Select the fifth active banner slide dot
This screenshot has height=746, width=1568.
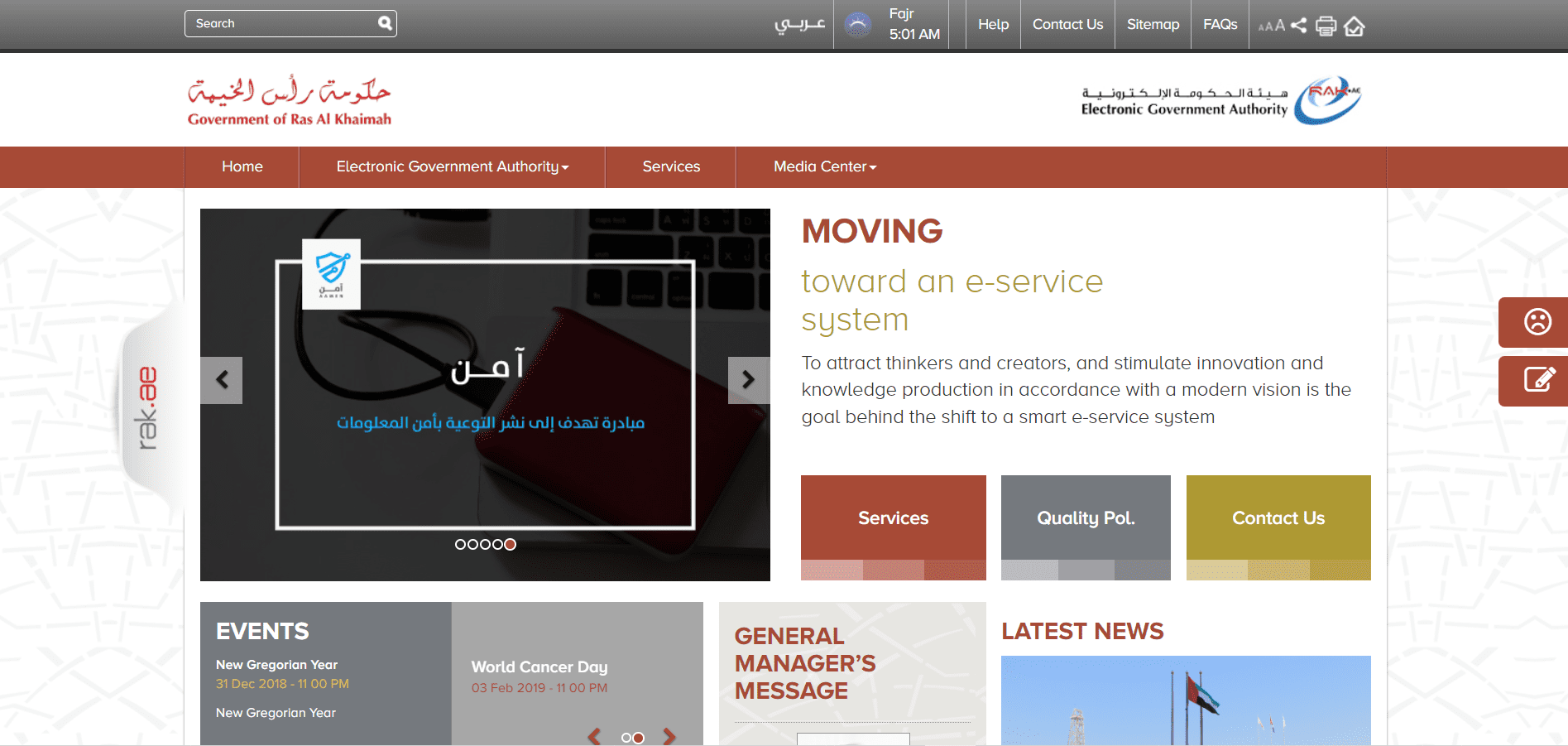pos(511,544)
